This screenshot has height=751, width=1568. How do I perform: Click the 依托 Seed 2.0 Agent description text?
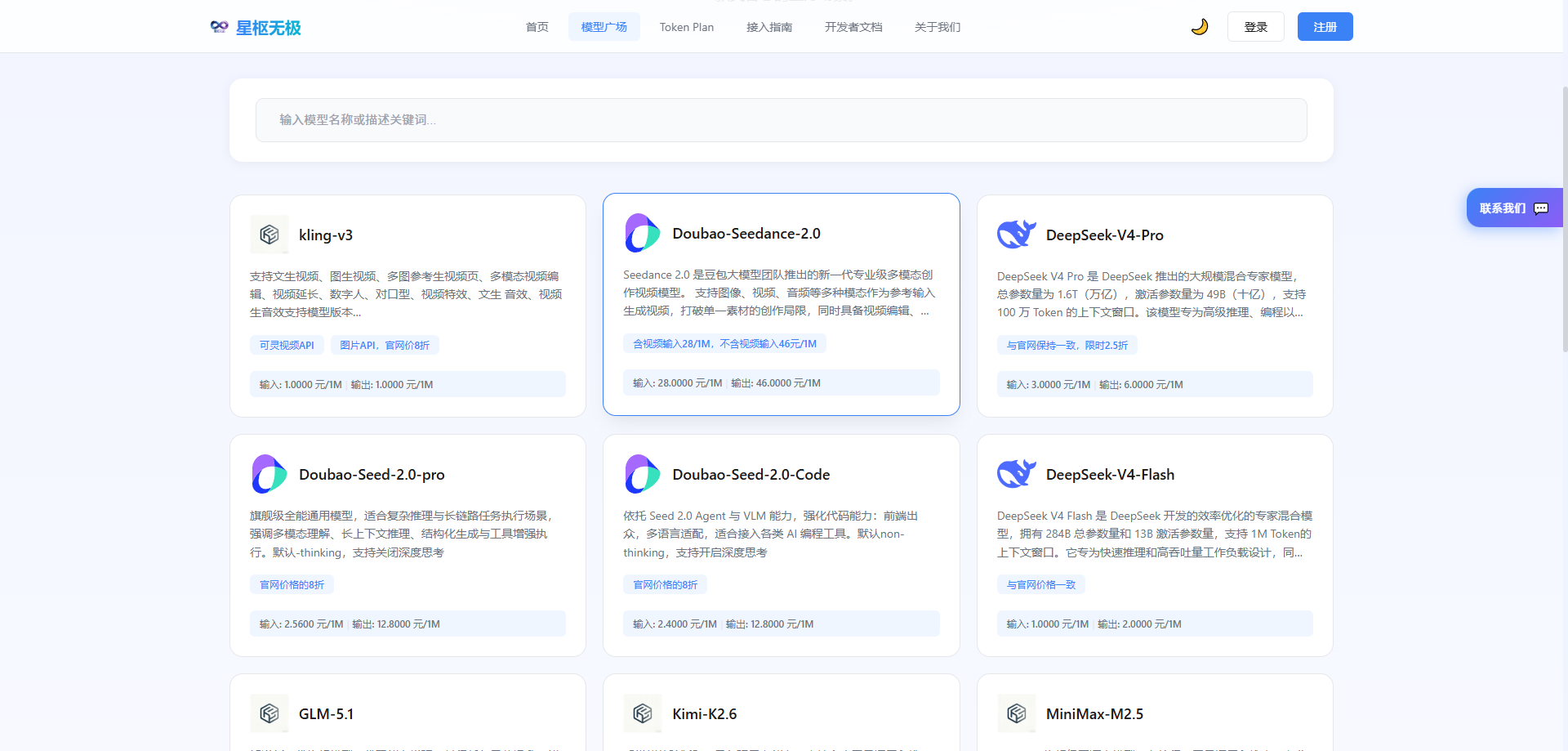[781, 534]
